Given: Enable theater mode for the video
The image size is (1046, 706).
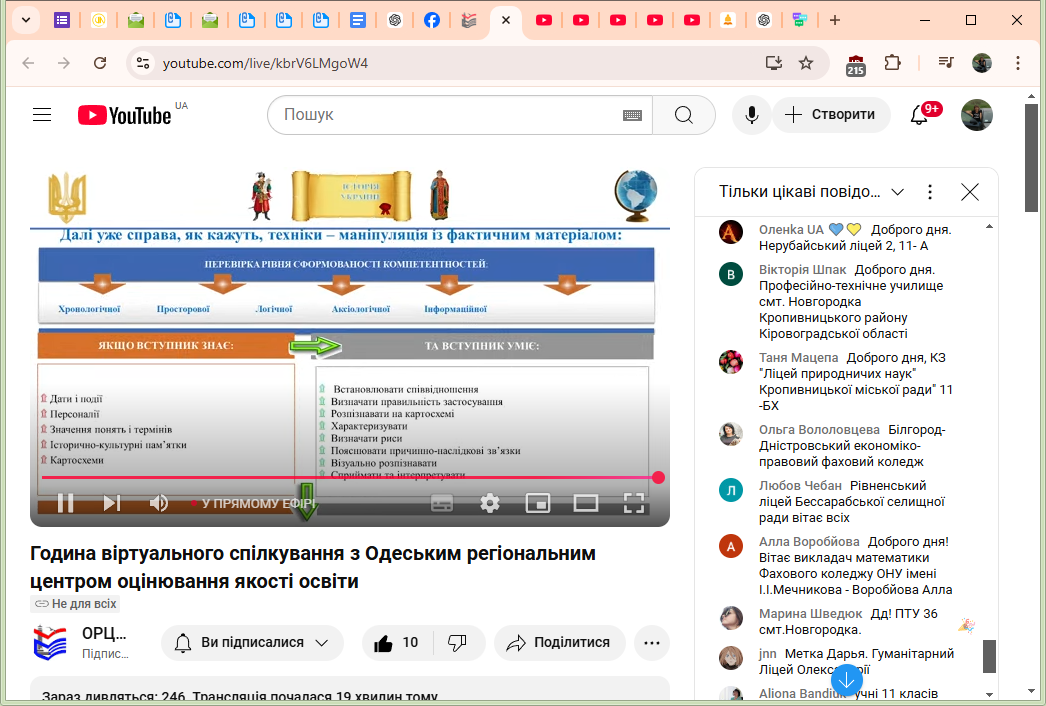Looking at the screenshot, I should tap(586, 503).
